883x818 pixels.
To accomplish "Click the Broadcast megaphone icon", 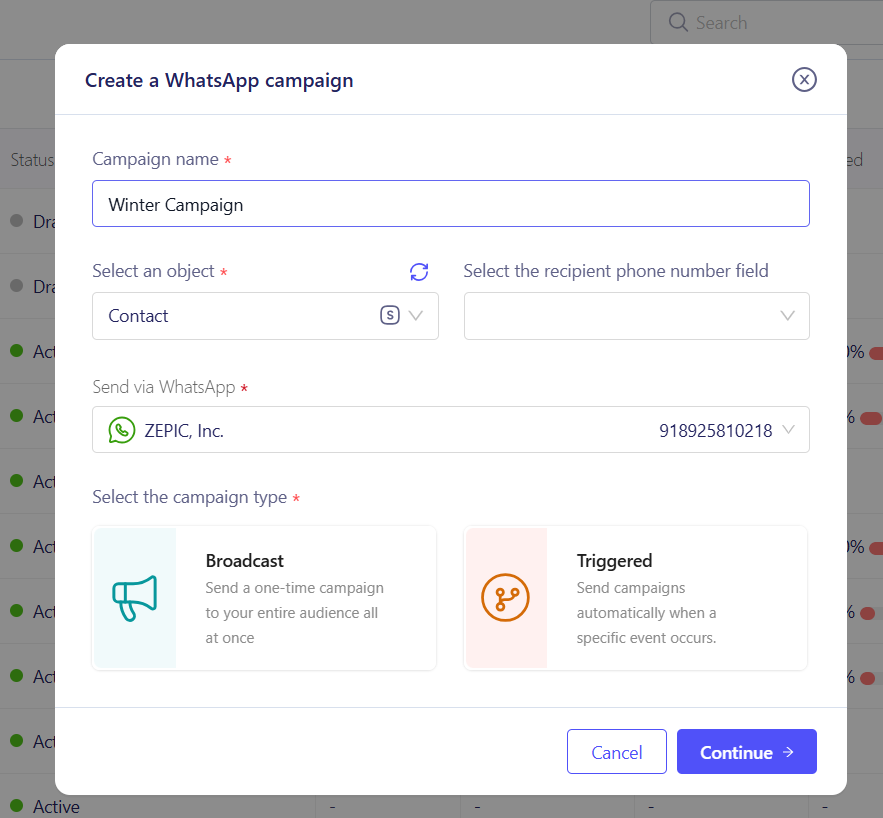I will [x=135, y=598].
